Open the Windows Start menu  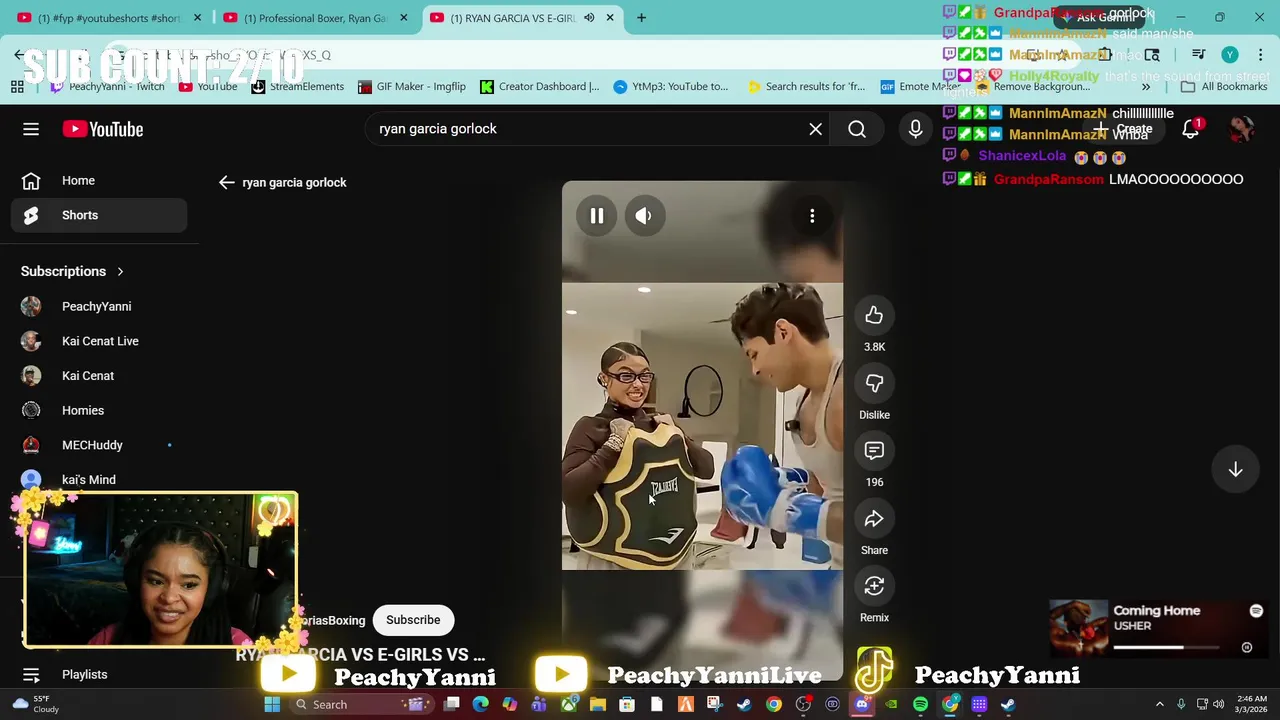(x=272, y=705)
